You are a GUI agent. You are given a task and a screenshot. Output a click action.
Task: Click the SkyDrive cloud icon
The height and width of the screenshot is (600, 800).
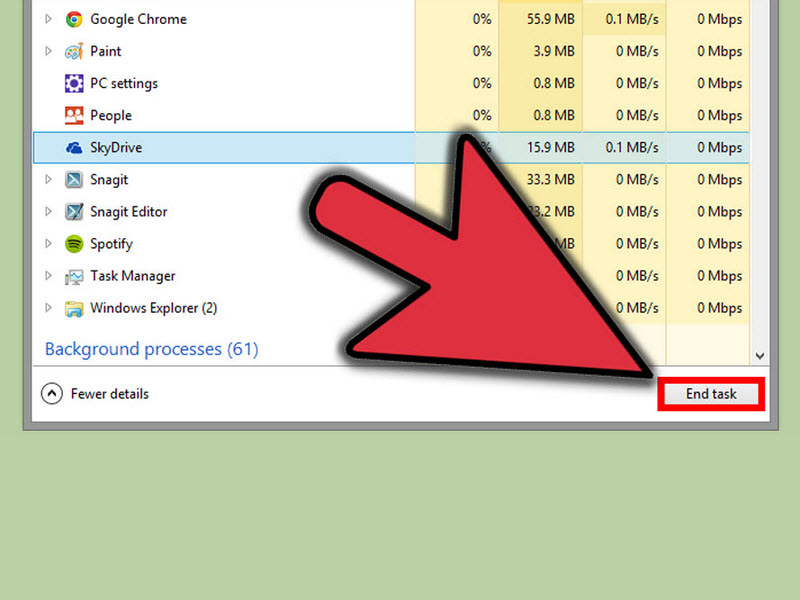(x=74, y=148)
